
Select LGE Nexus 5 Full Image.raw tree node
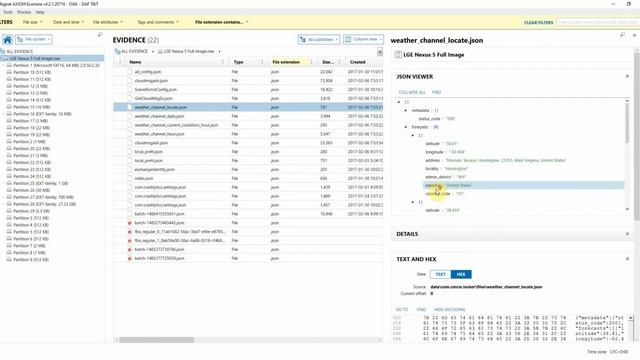36,58
